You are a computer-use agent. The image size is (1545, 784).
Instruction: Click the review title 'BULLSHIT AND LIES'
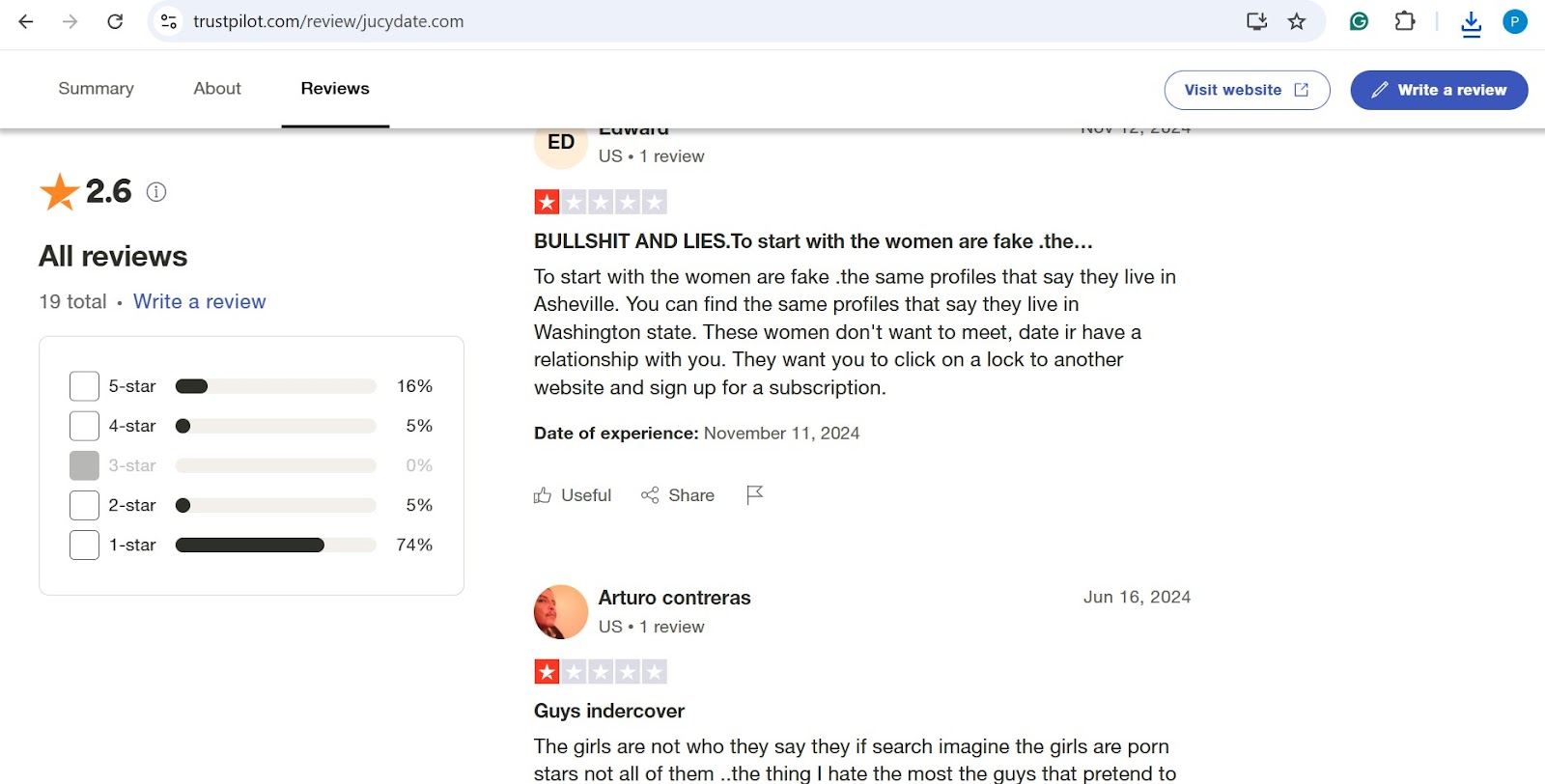pos(813,241)
